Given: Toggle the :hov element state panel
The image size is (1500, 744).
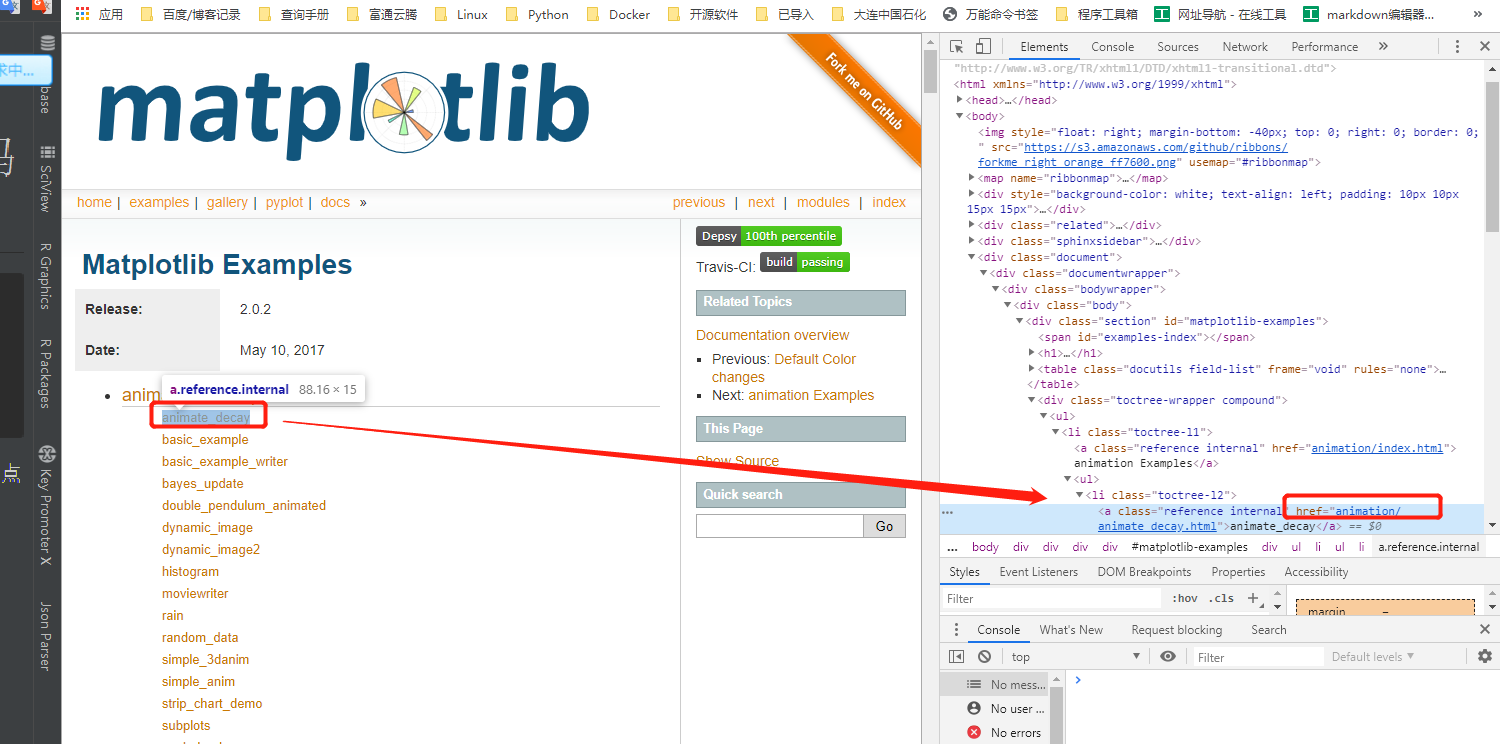Looking at the screenshot, I should (x=1184, y=598).
